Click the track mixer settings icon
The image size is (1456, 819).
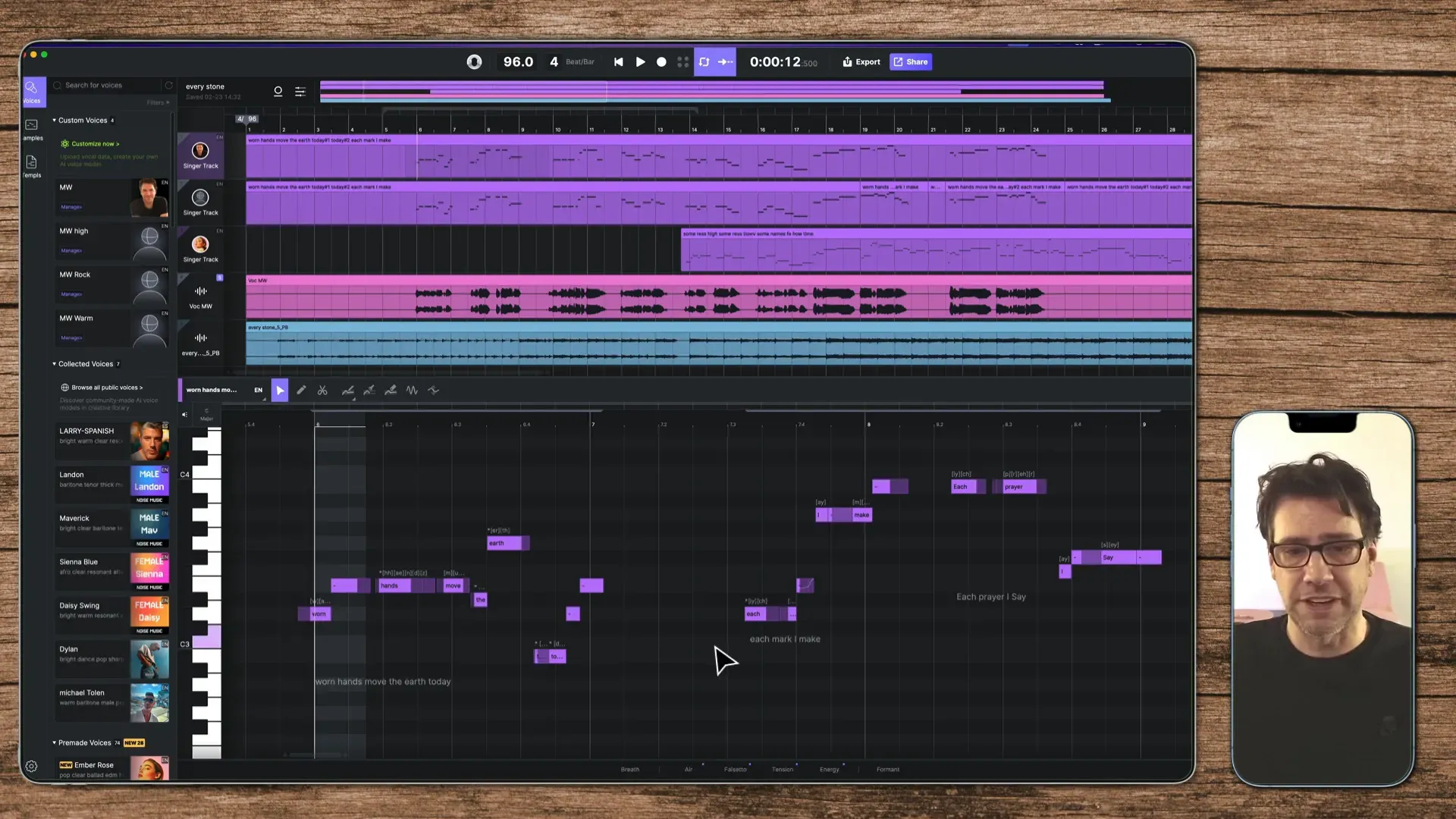pyautogui.click(x=300, y=91)
